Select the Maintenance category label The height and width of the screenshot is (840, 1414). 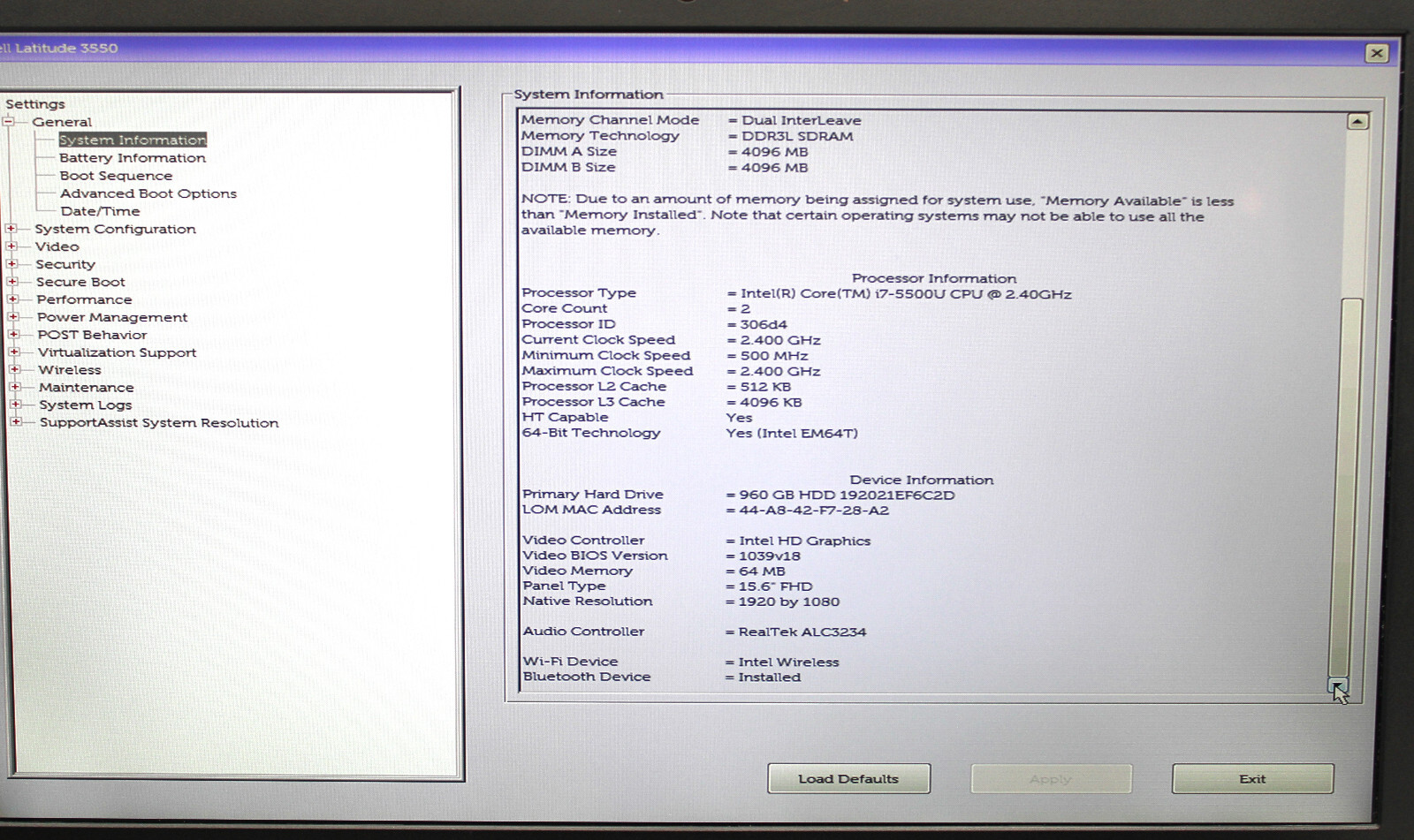[87, 387]
